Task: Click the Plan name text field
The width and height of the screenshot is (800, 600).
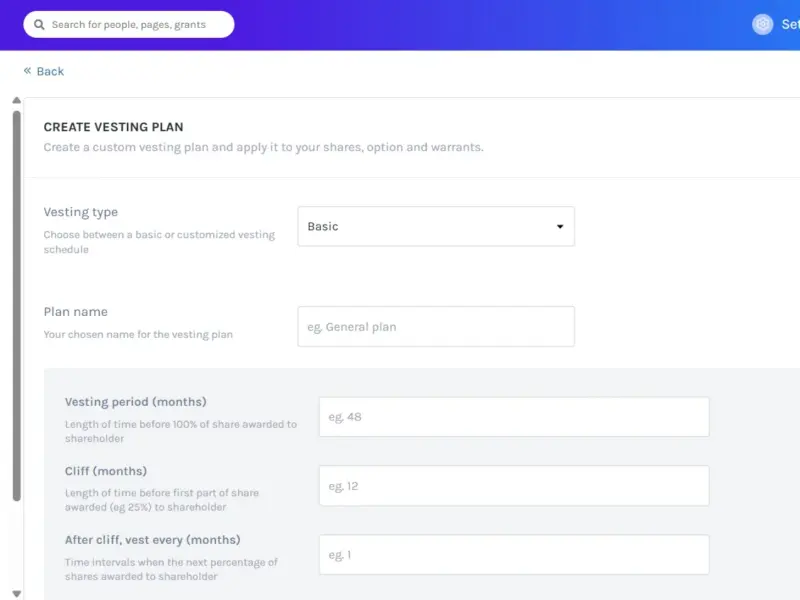Action: (436, 327)
